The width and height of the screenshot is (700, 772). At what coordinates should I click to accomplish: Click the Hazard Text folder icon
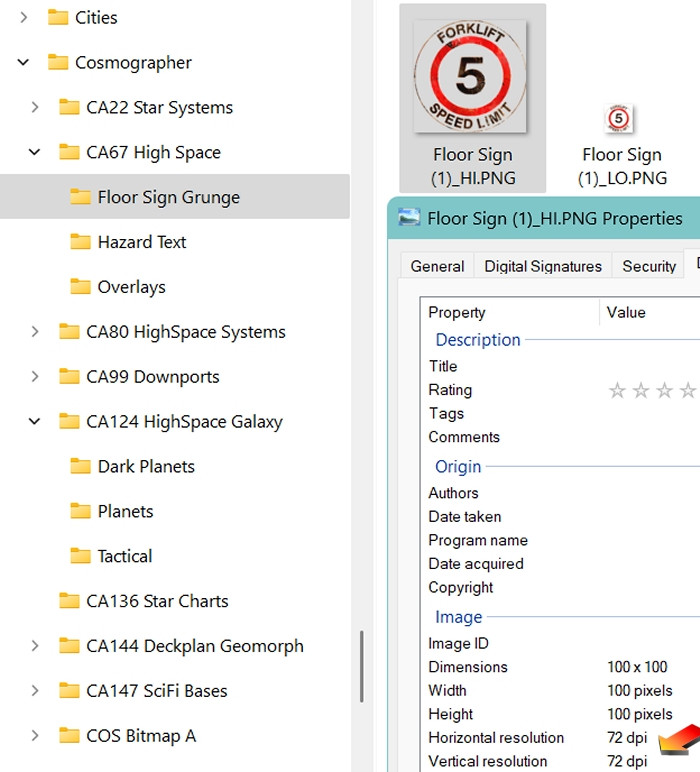point(81,242)
